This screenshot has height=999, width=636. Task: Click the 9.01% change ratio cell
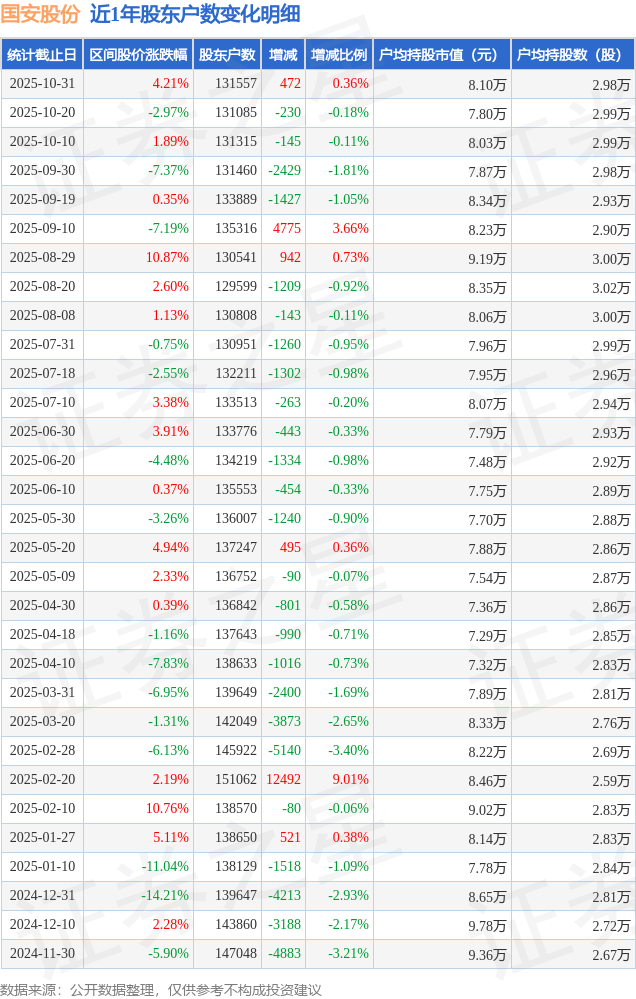click(x=350, y=780)
